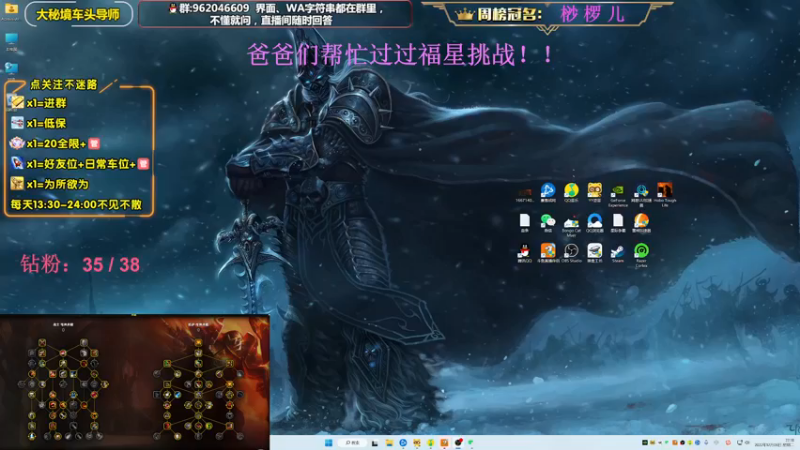Open the NetEase UU accelerator desktop shortcut

[x=641, y=194]
